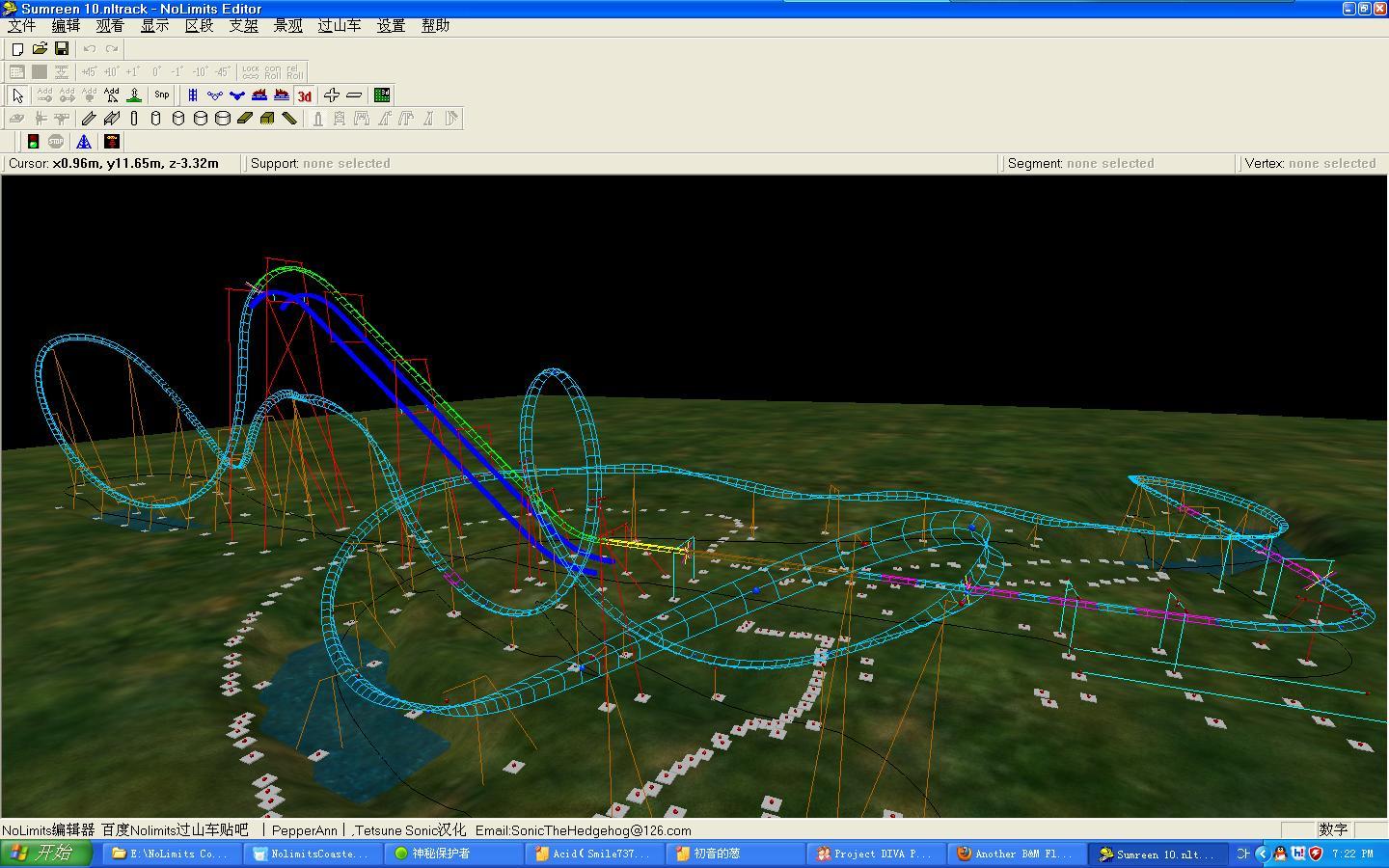Open the 支架 menu
This screenshot has height=868, width=1389.
[243, 26]
